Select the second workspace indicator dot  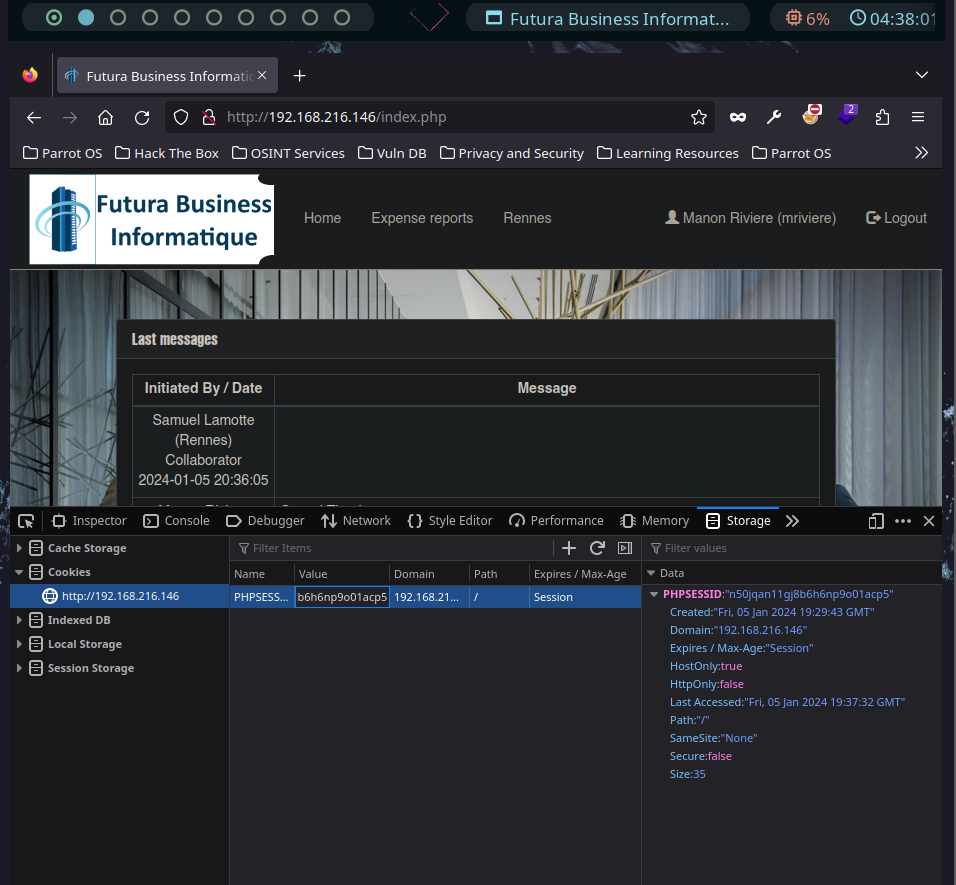[86, 18]
